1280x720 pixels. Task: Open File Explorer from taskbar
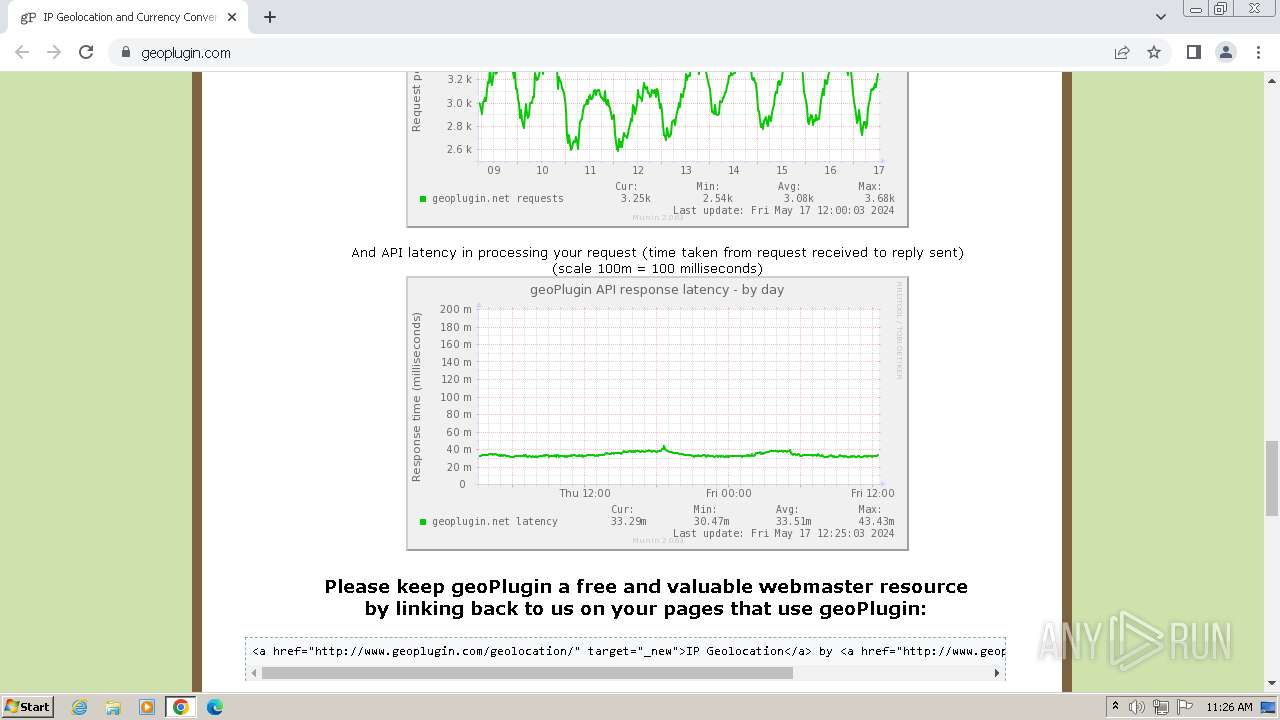tap(113, 707)
